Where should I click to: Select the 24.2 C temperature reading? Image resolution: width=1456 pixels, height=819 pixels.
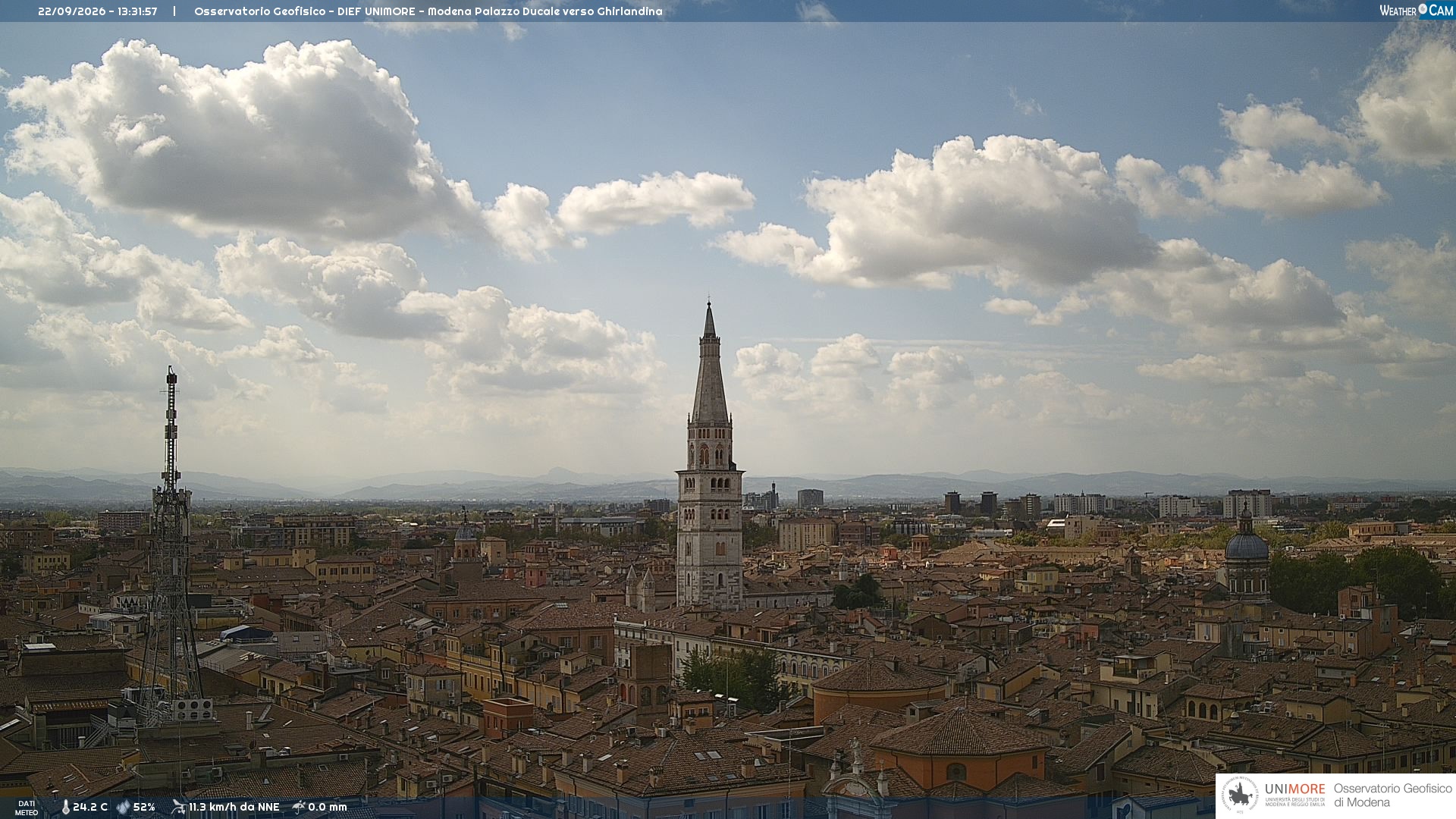click(90, 808)
